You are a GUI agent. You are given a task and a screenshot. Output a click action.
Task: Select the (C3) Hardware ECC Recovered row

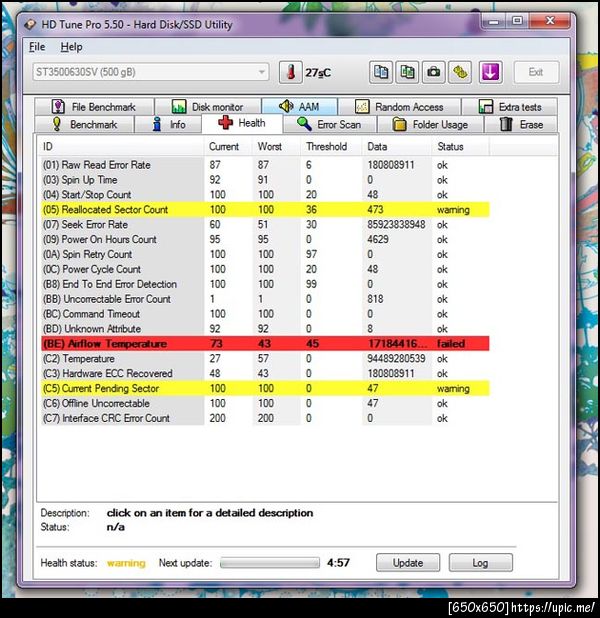(x=265, y=373)
